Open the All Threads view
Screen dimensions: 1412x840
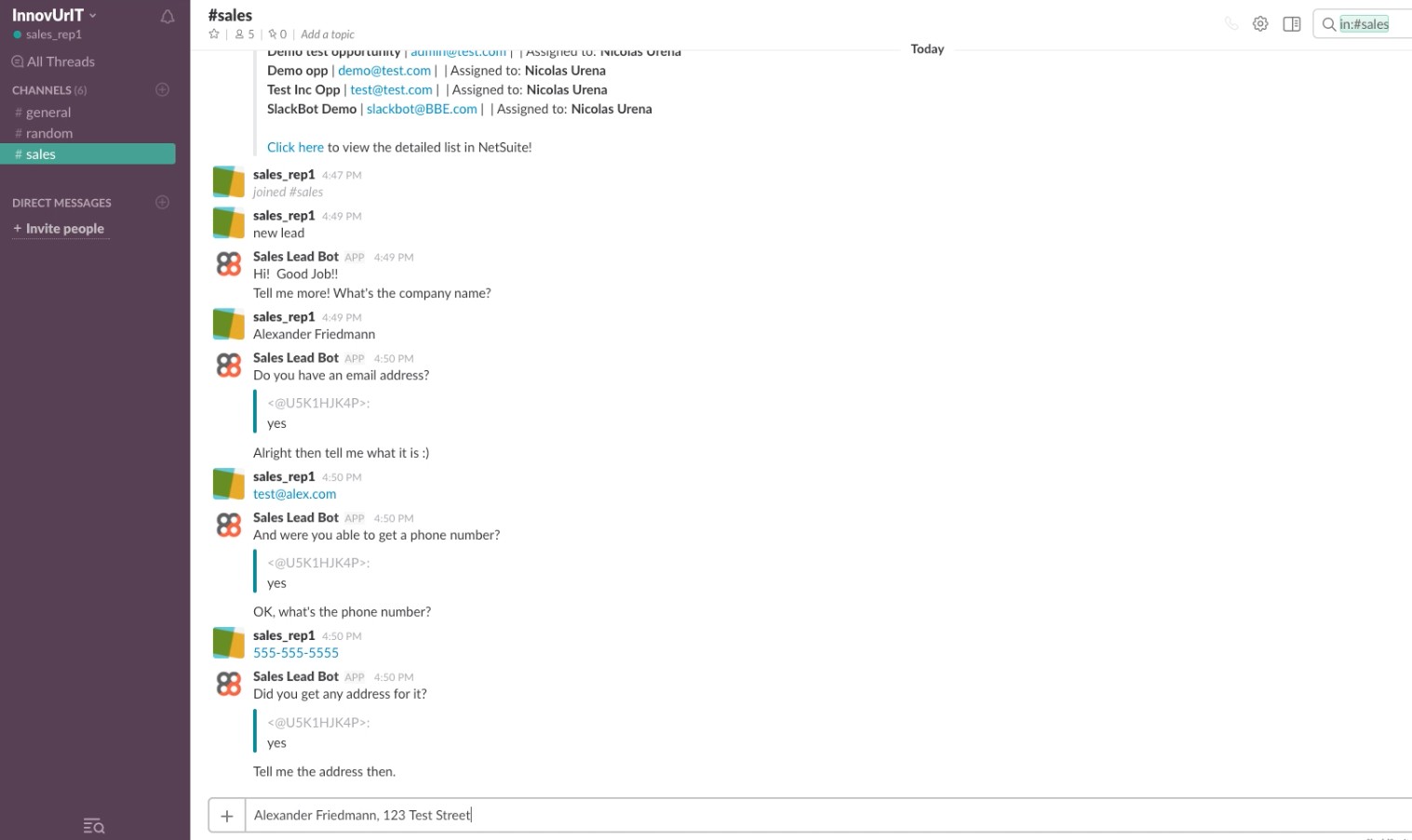click(x=61, y=61)
